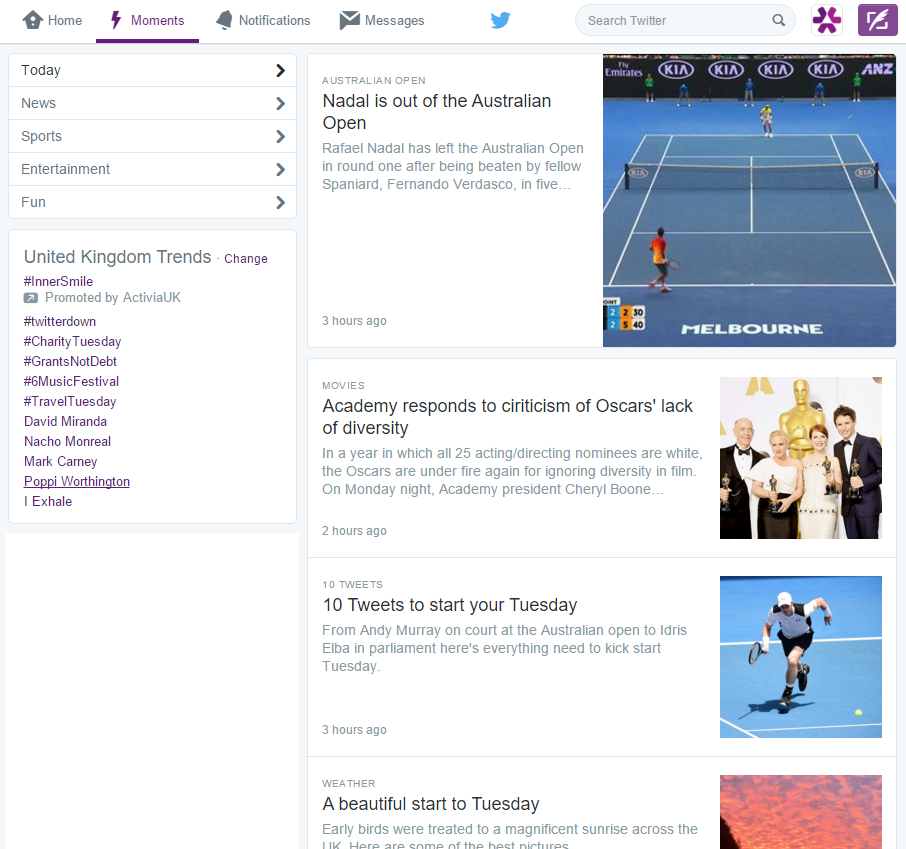Click the sunrise story description text

[x=510, y=837]
